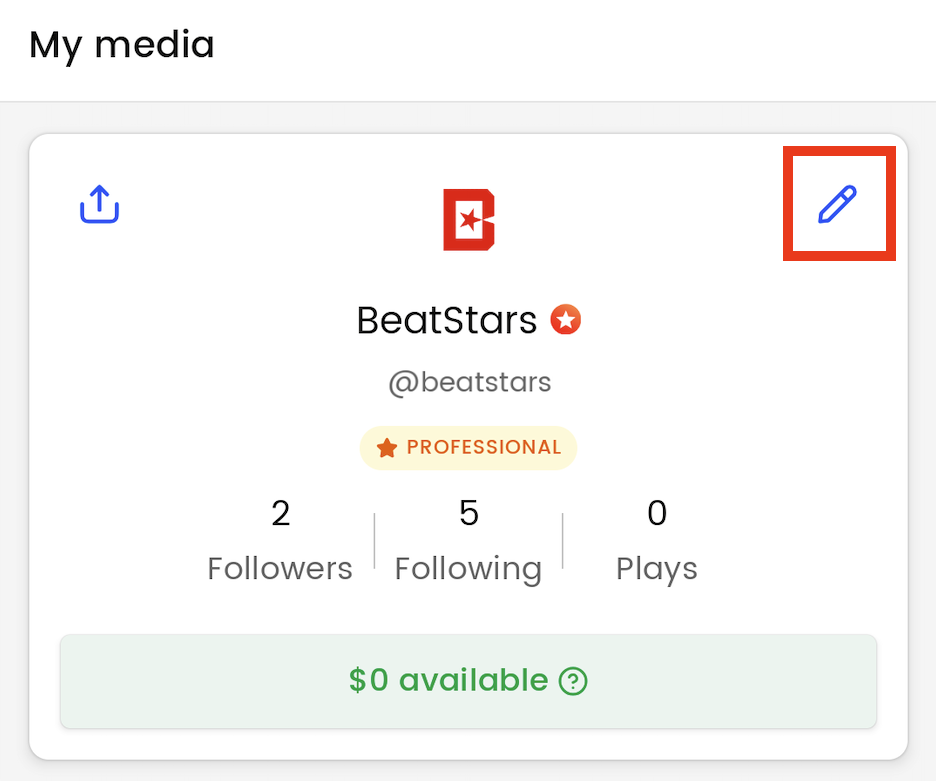936x781 pixels.
Task: Click the share profile upload icon
Action: coord(100,204)
